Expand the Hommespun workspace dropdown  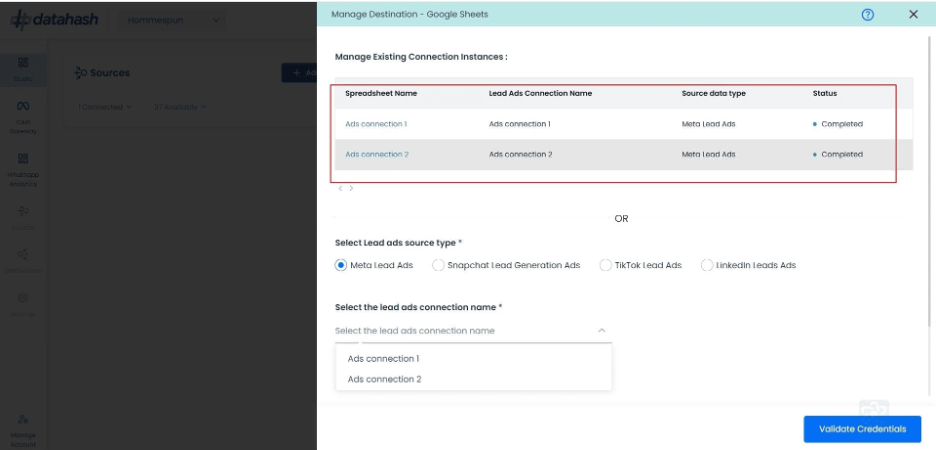[172, 20]
